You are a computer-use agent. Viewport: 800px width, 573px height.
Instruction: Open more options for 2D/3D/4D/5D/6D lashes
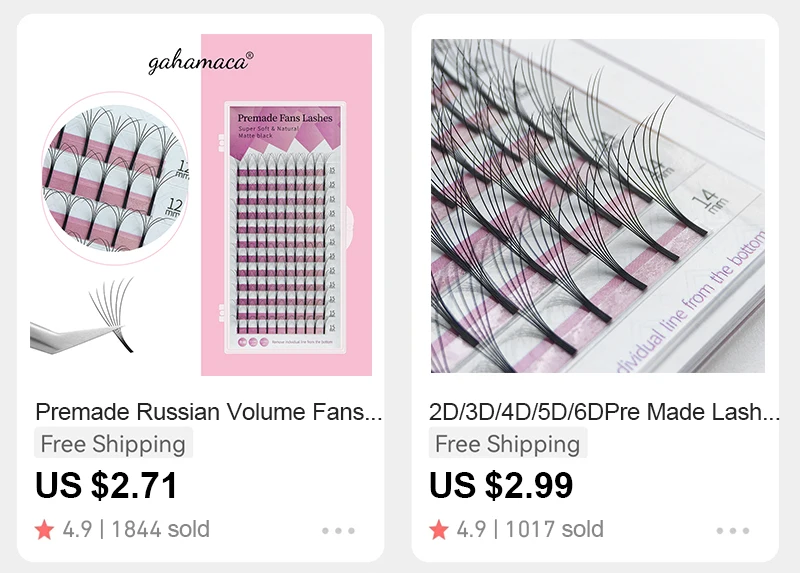(x=733, y=531)
